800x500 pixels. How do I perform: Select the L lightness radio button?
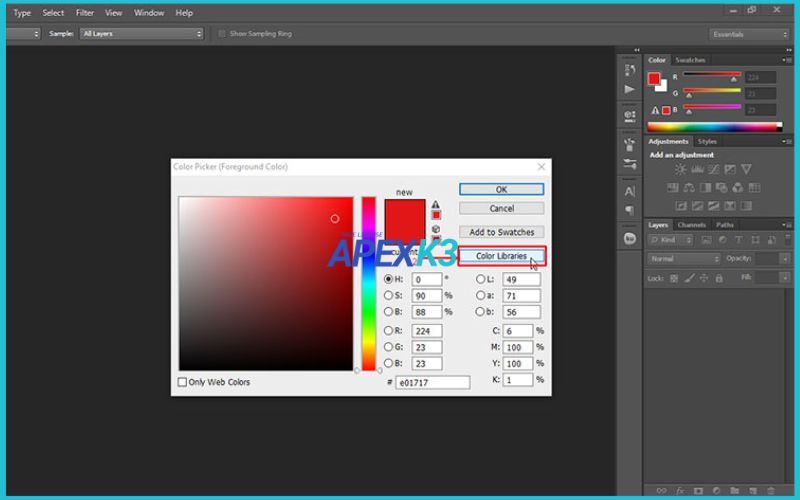coord(480,279)
